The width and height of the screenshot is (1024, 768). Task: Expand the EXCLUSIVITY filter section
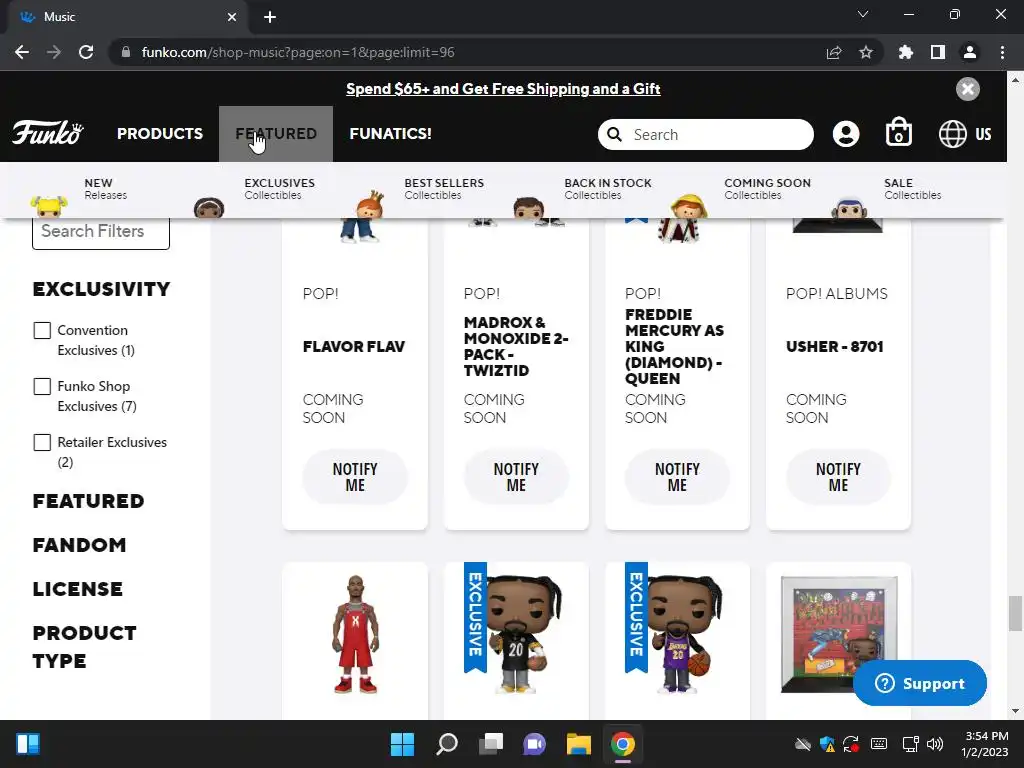pyautogui.click(x=101, y=289)
